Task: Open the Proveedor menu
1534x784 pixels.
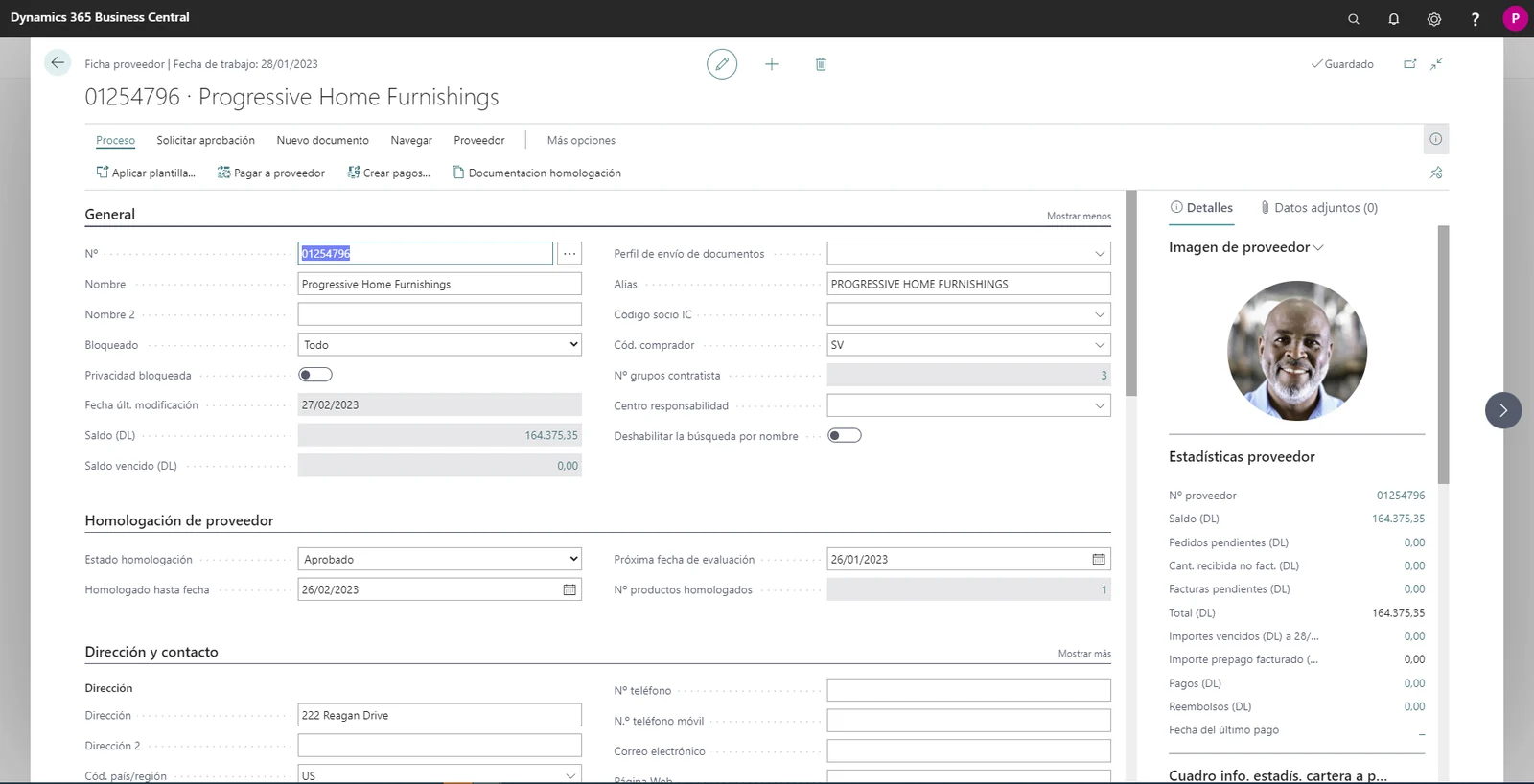Action: coord(479,140)
